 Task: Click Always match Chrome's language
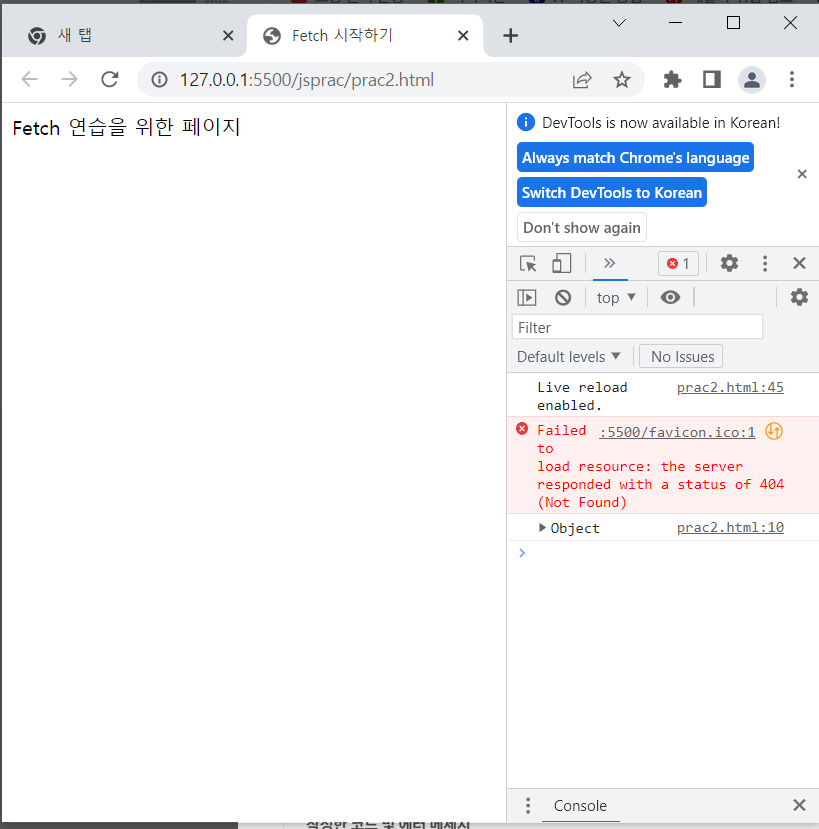[635, 157]
